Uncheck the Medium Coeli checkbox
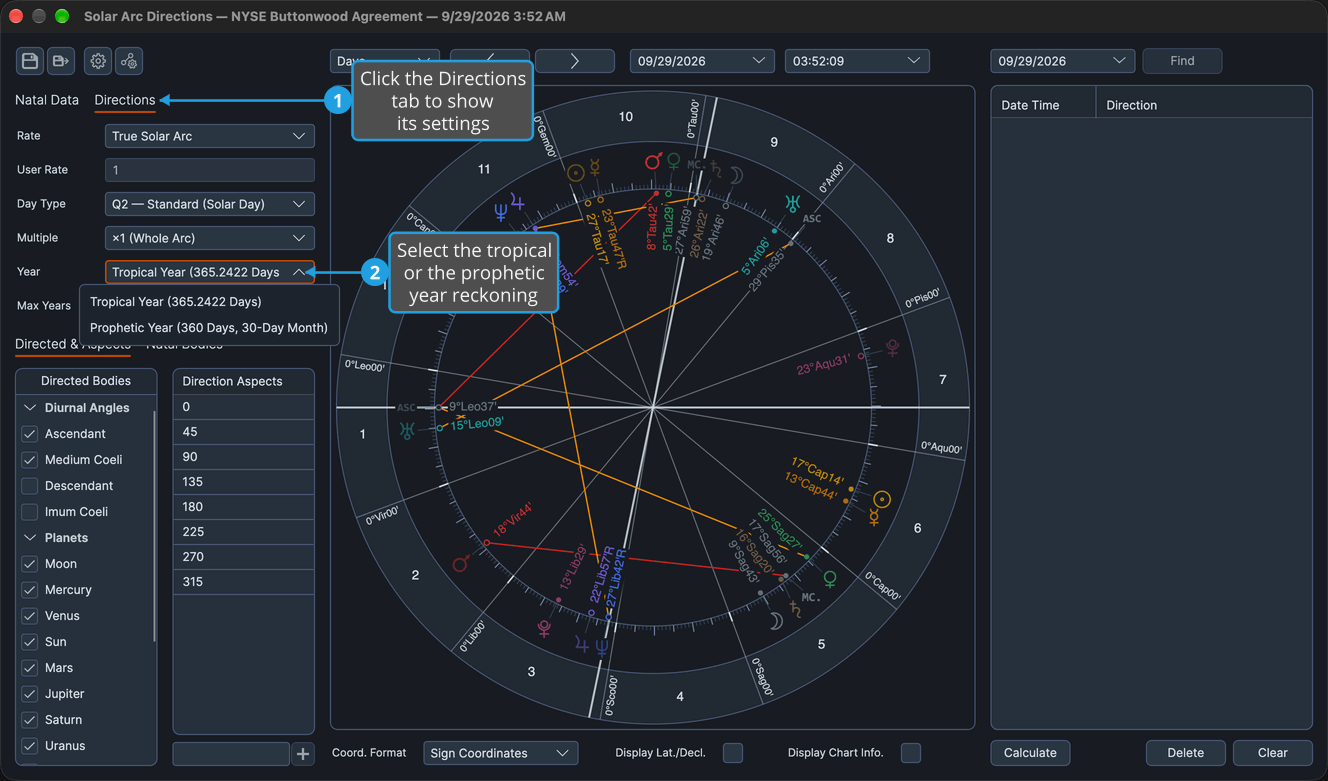This screenshot has width=1328, height=781. click(30, 460)
